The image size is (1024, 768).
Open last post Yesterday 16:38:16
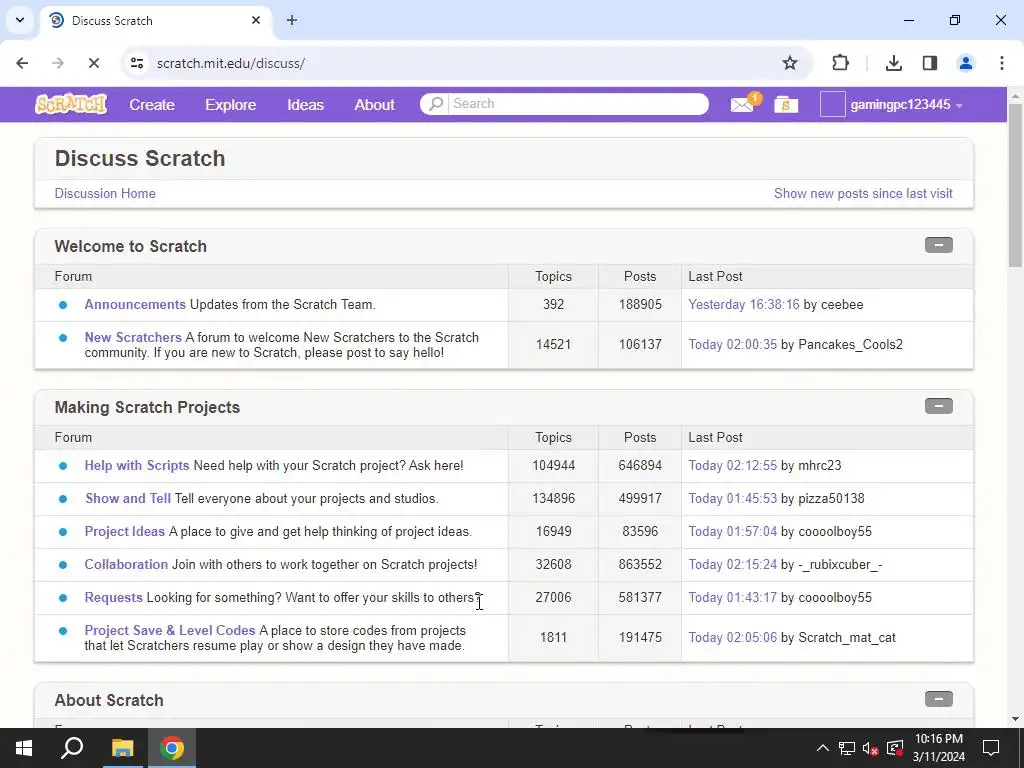click(x=744, y=305)
